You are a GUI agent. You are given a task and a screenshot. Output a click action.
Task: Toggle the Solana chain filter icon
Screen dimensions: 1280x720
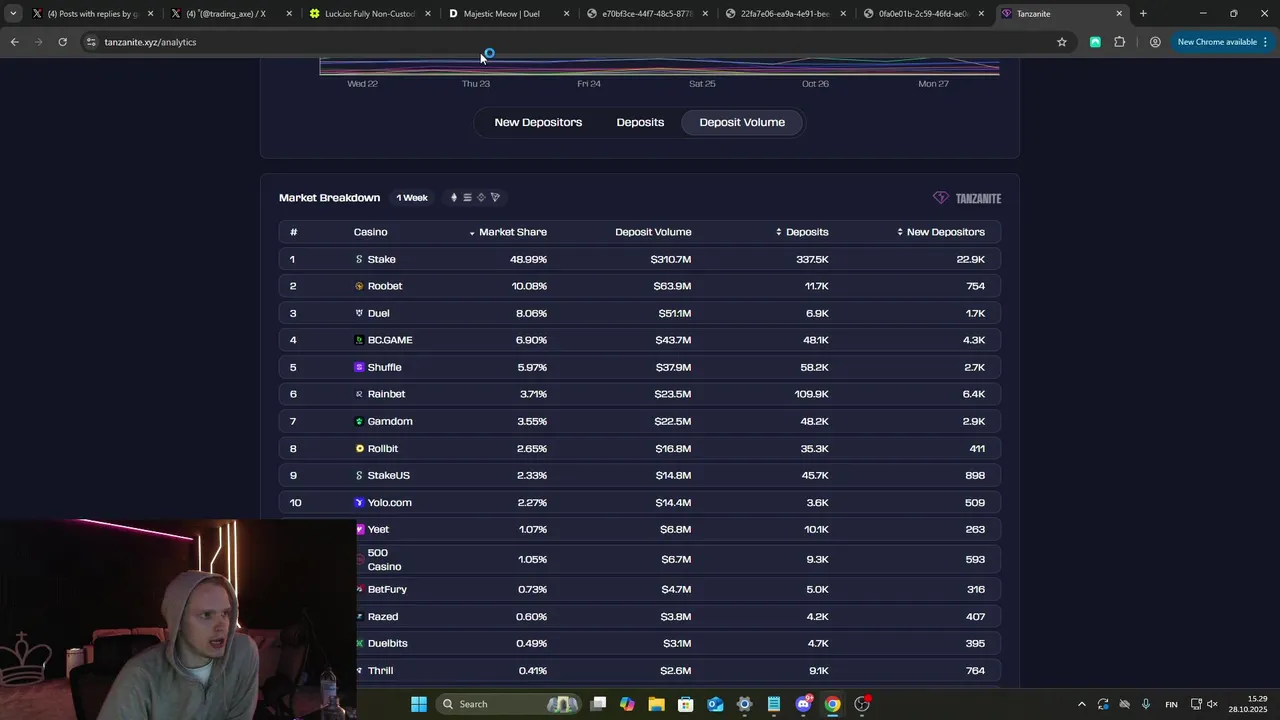467,198
